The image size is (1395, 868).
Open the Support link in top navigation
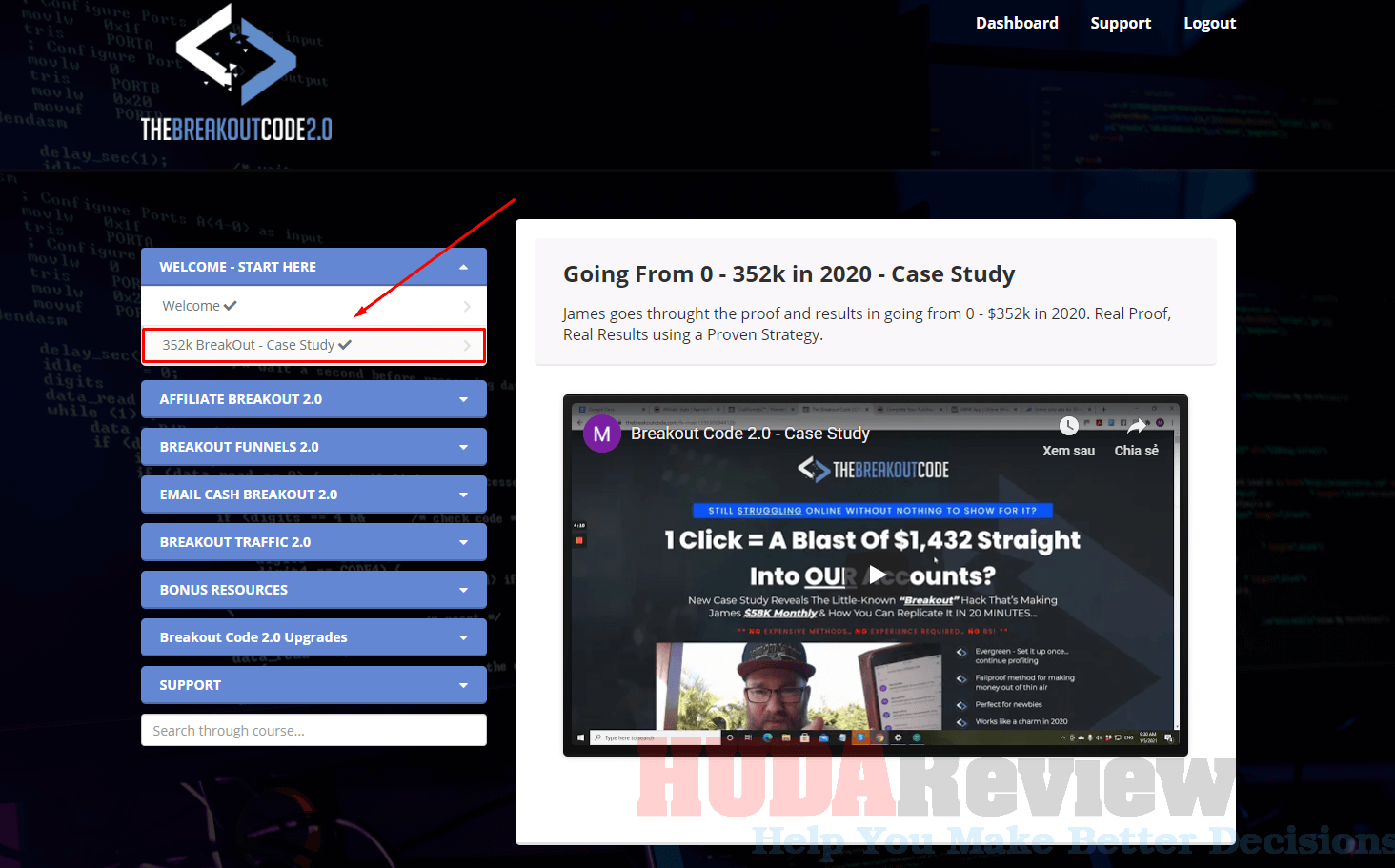pyautogui.click(x=1121, y=23)
